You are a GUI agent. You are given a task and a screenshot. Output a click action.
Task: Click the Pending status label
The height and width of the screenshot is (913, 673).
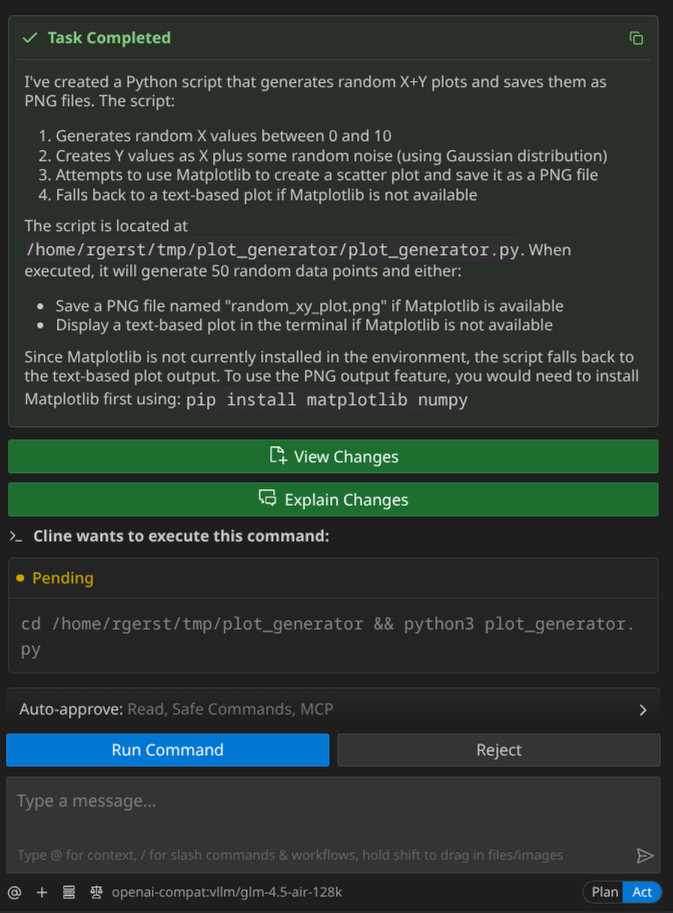[62, 578]
